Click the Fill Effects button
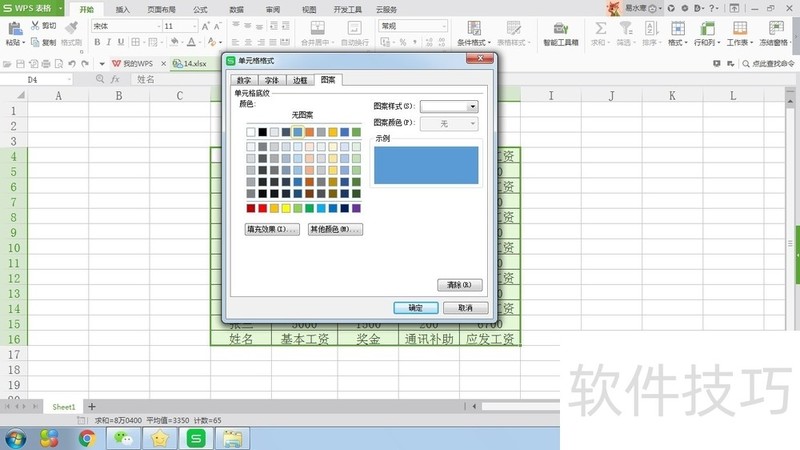Image resolution: width=800 pixels, height=450 pixels. pos(272,230)
